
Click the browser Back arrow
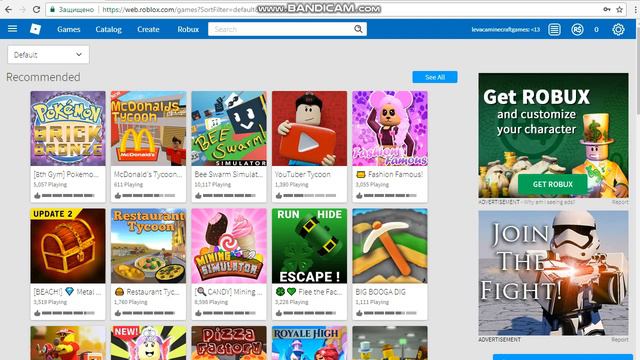coord(9,9)
